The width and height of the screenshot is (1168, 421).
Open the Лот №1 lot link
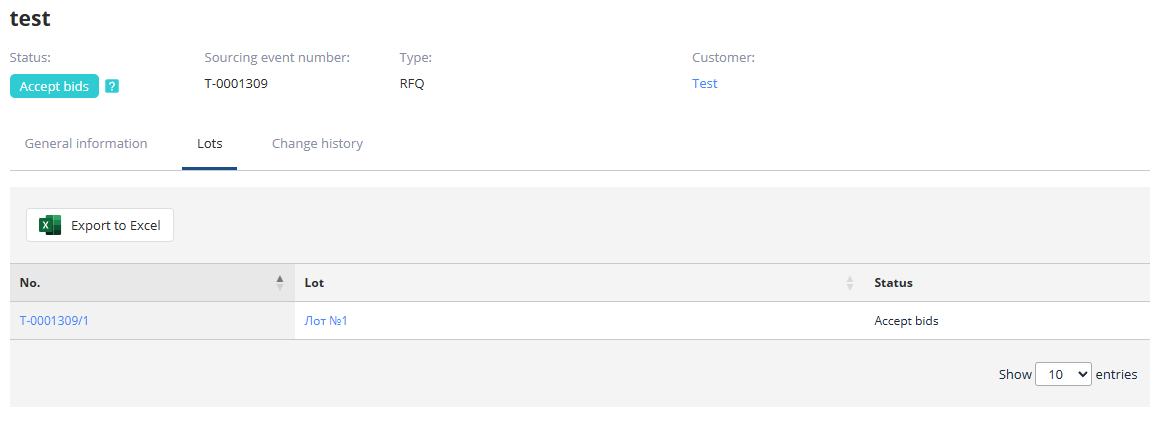click(326, 321)
